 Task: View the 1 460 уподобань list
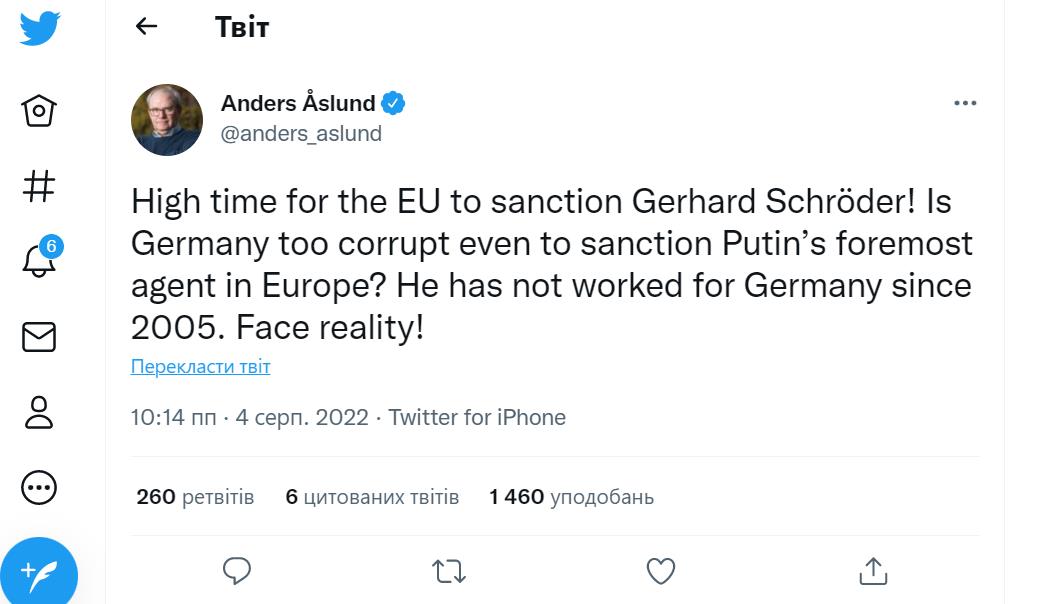(571, 497)
